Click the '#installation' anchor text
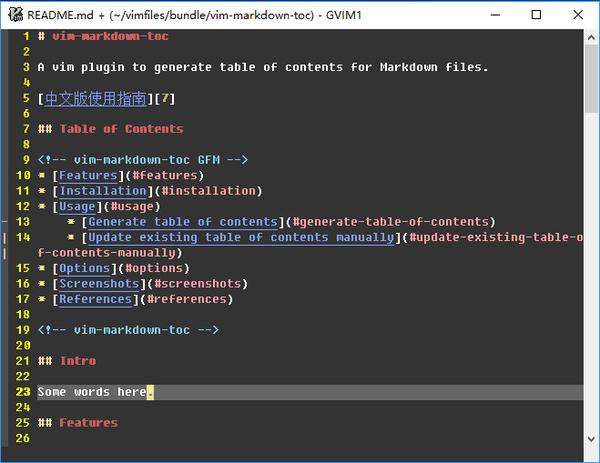 [x=209, y=191]
